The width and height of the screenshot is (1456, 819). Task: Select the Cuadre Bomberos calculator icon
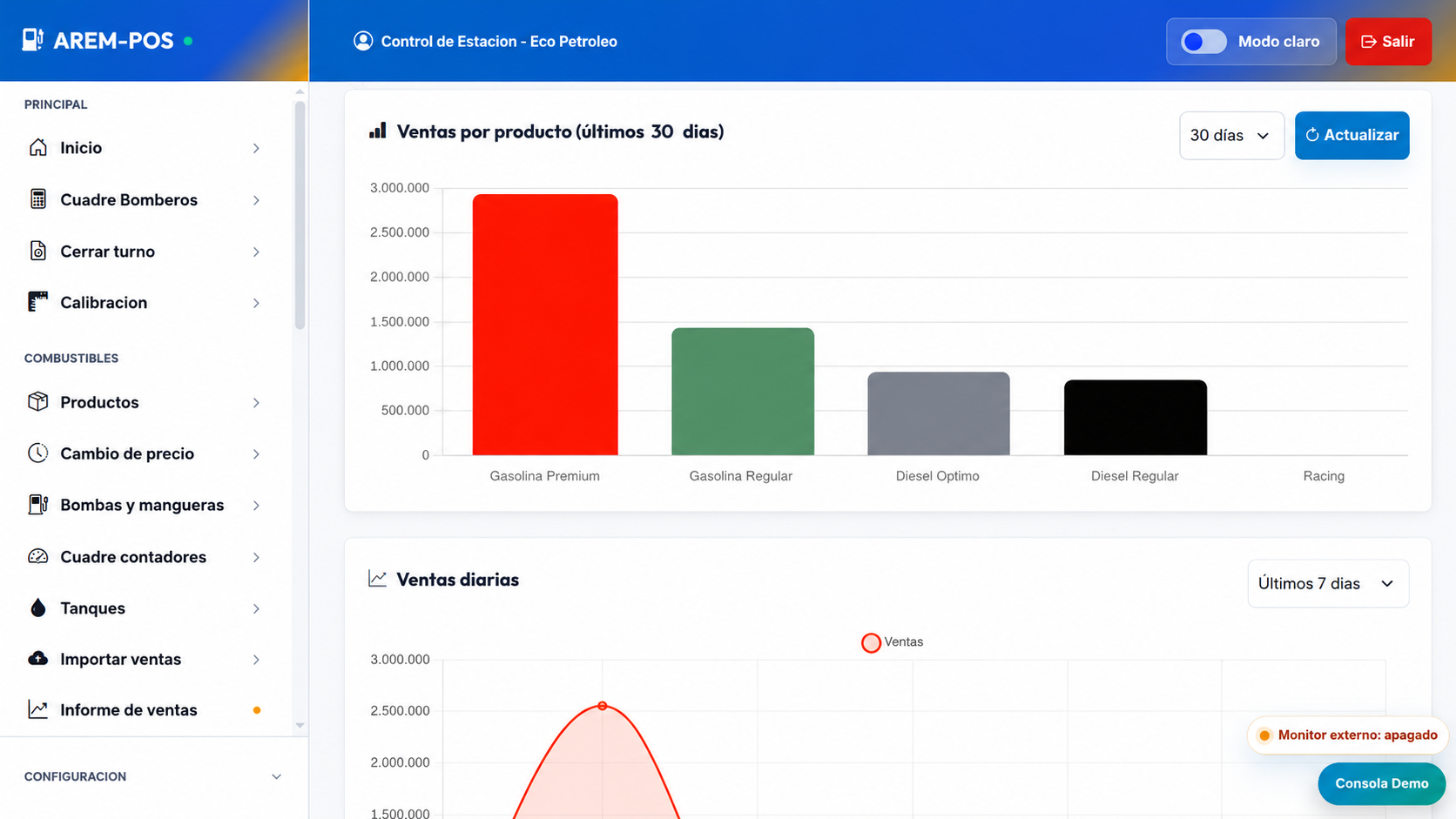37,199
